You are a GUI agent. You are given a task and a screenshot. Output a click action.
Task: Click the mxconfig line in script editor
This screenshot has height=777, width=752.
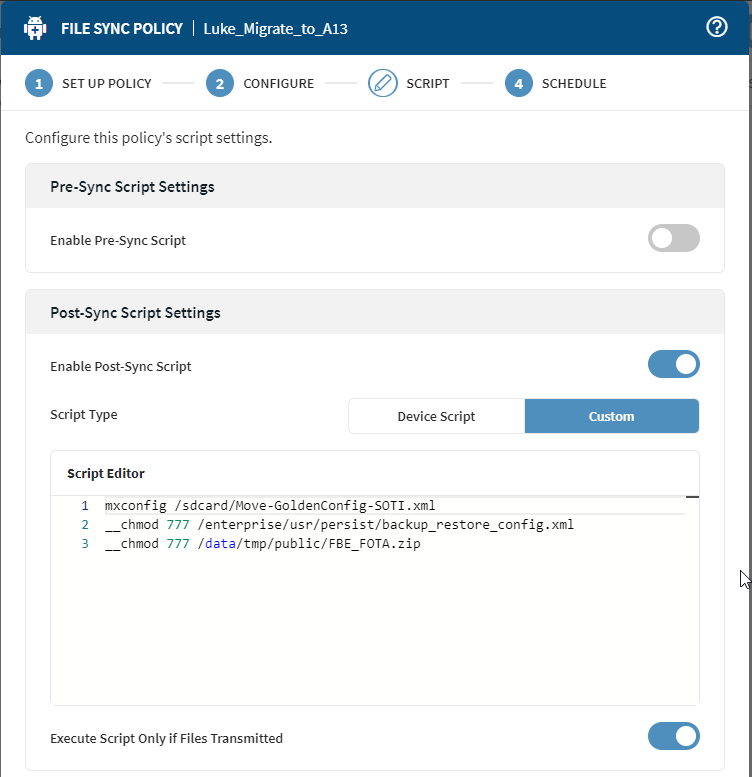click(270, 505)
